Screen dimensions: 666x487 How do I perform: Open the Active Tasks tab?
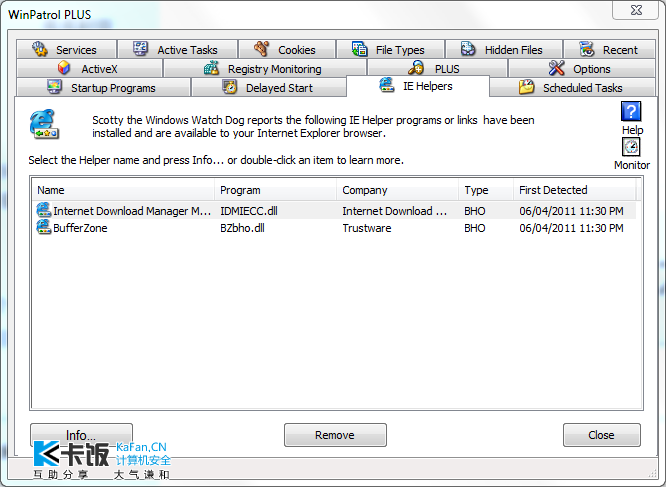(178, 49)
